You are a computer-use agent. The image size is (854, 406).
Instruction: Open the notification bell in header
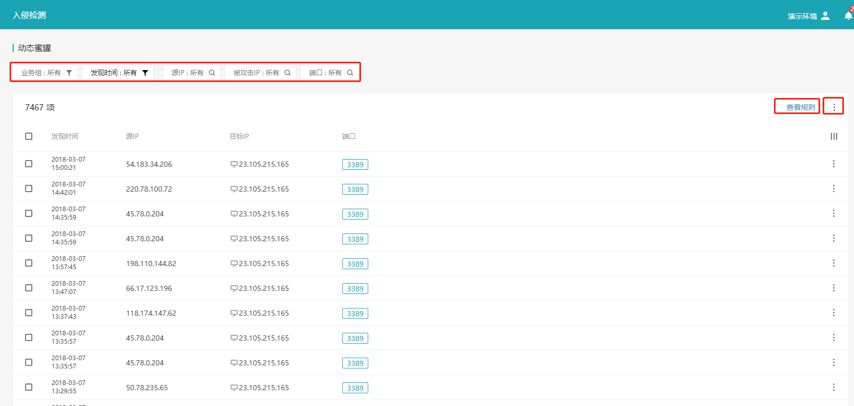coord(843,16)
